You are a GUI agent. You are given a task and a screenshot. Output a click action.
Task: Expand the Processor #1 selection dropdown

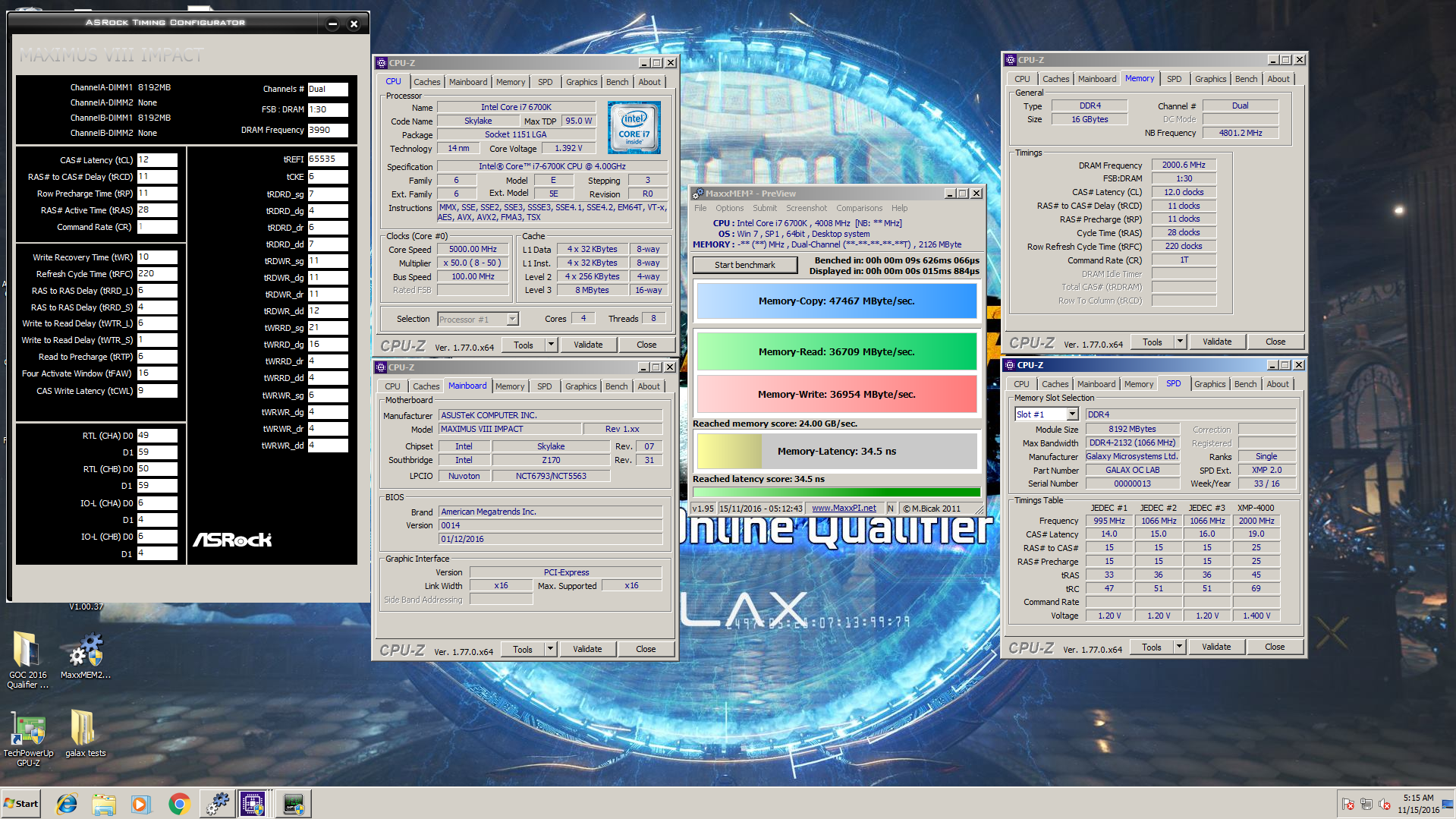512,320
